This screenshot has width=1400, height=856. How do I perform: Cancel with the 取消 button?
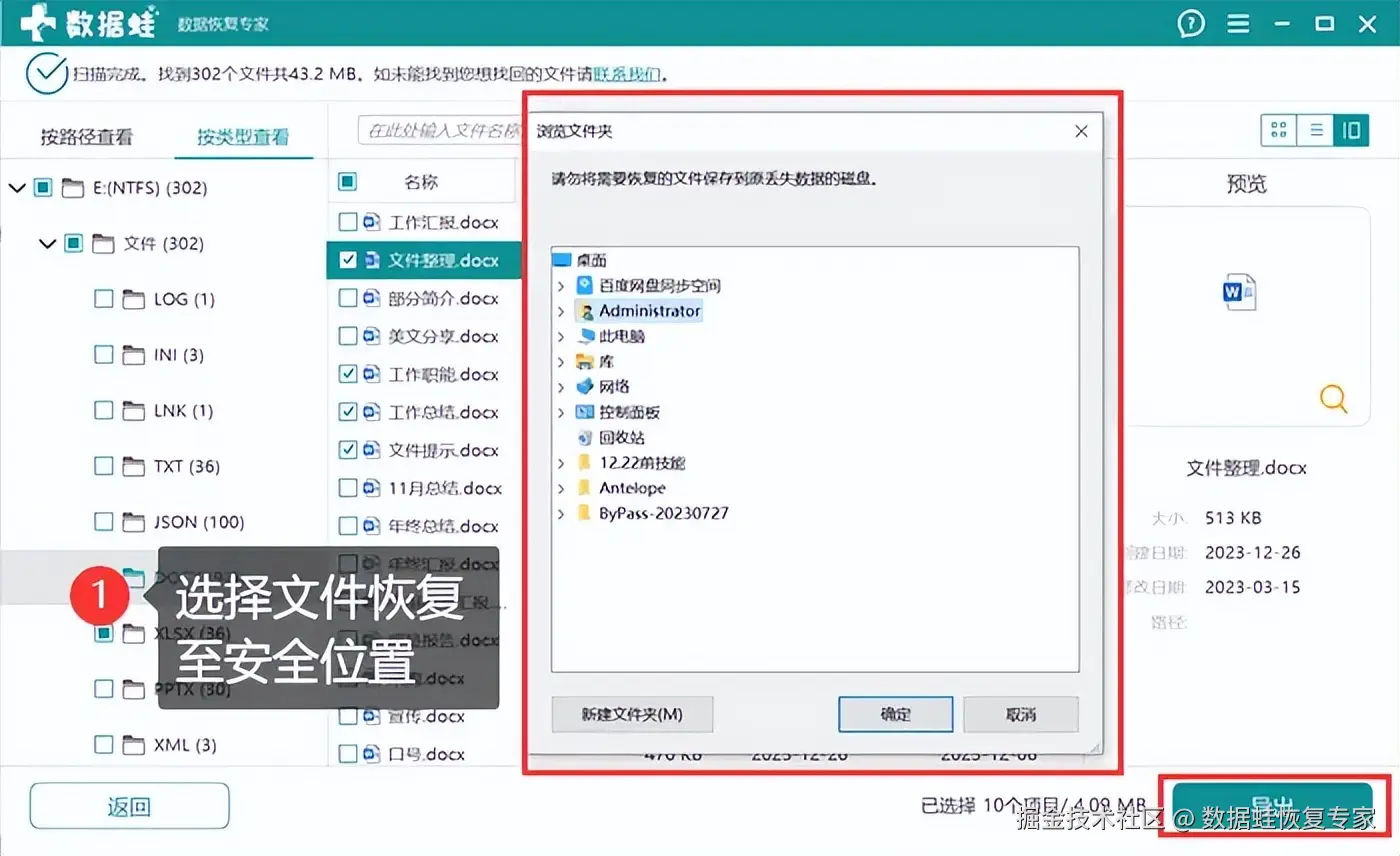coord(1021,714)
